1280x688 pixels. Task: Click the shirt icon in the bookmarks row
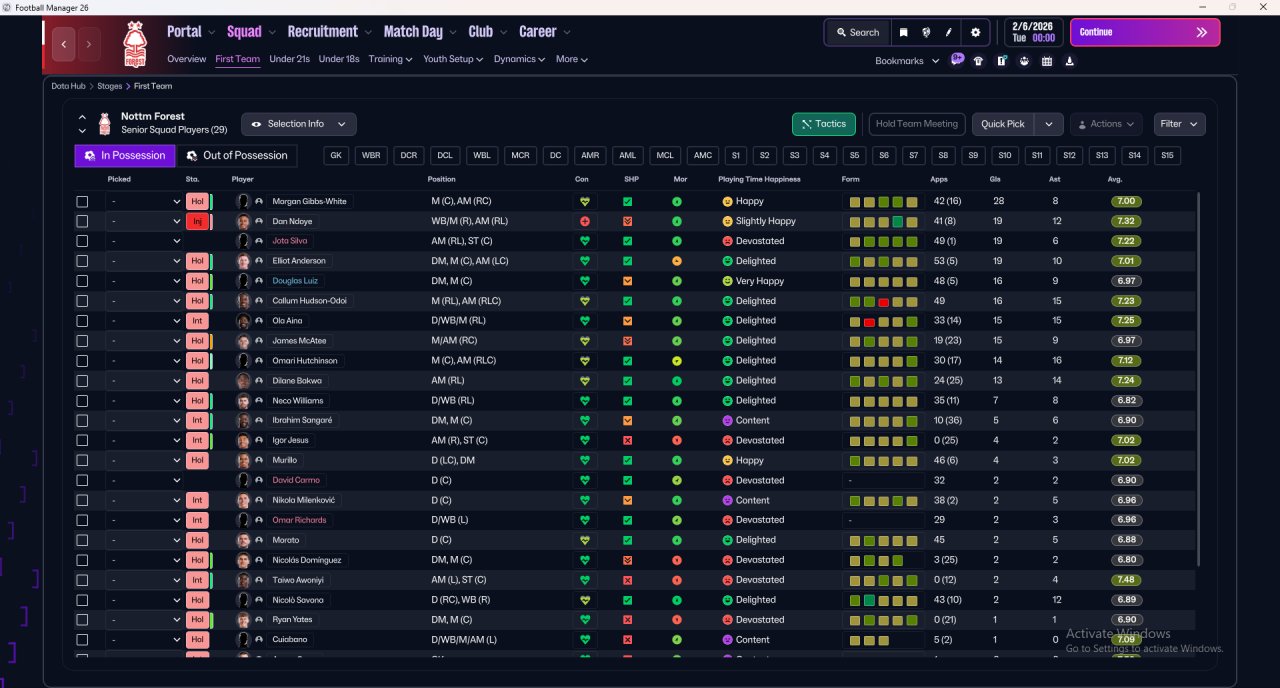click(x=978, y=61)
